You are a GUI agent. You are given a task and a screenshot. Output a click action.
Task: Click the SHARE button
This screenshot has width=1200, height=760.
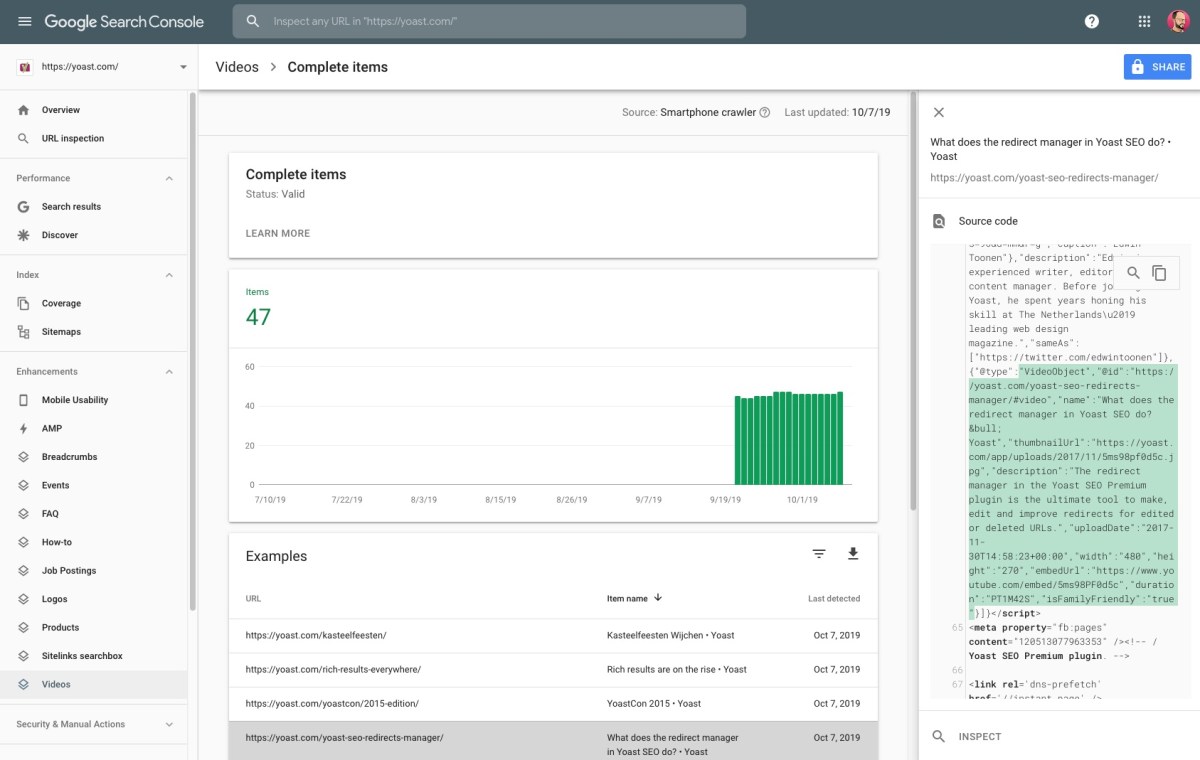click(1158, 67)
